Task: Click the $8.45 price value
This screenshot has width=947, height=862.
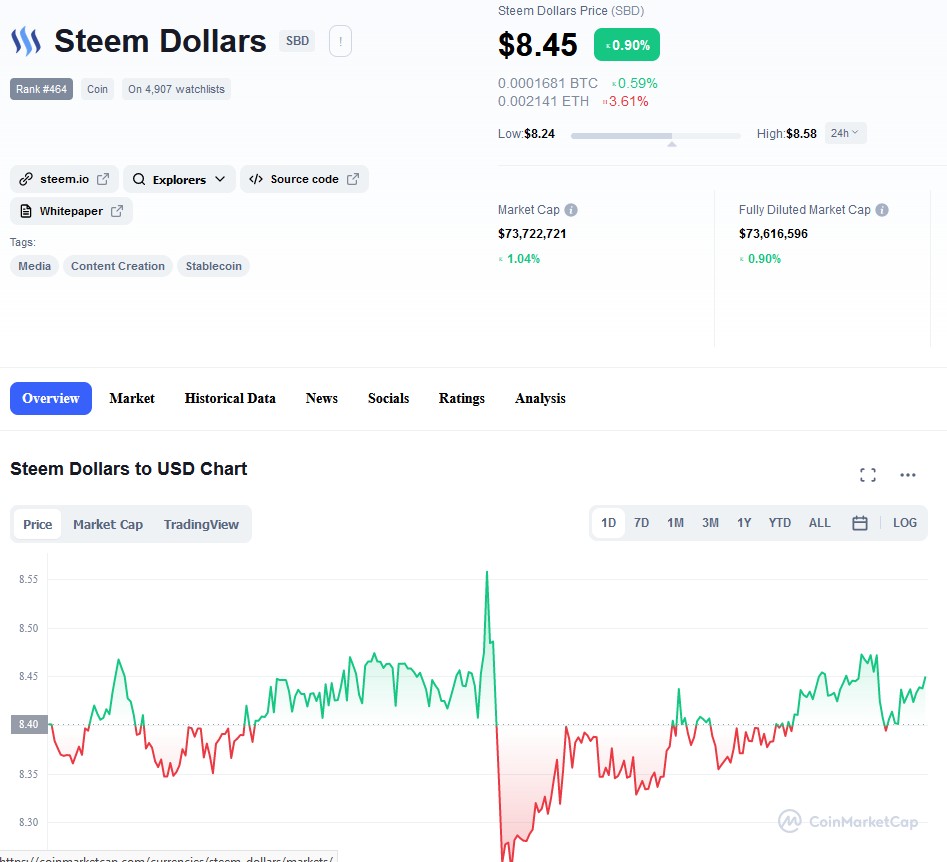Action: coord(538,45)
